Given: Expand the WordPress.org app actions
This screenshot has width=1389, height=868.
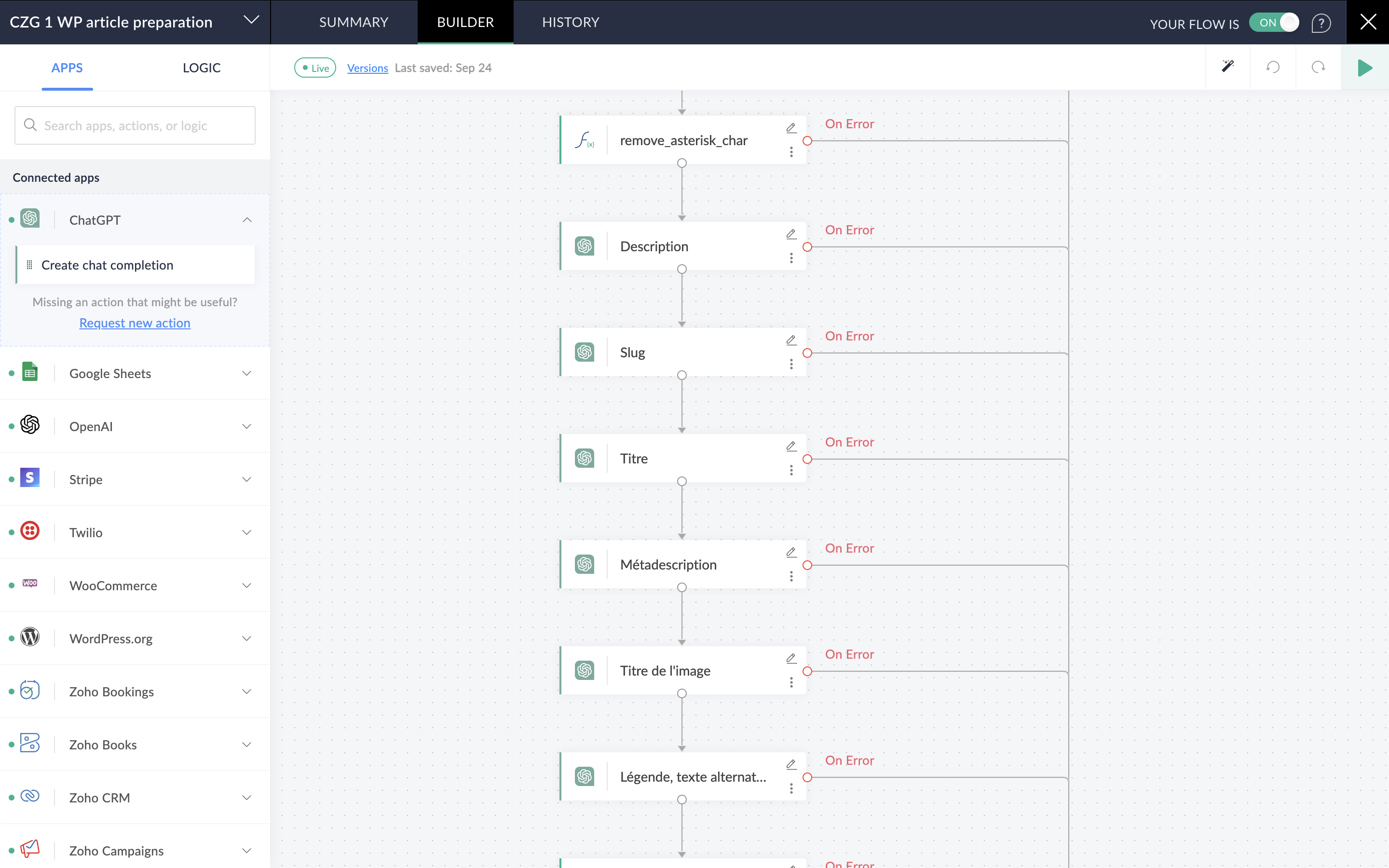Looking at the screenshot, I should (247, 638).
